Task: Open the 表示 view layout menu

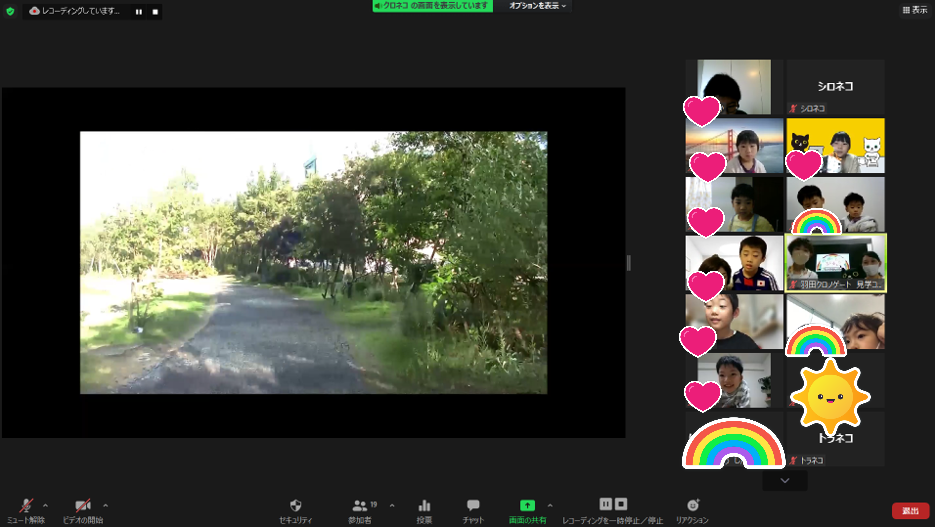Action: tap(914, 10)
